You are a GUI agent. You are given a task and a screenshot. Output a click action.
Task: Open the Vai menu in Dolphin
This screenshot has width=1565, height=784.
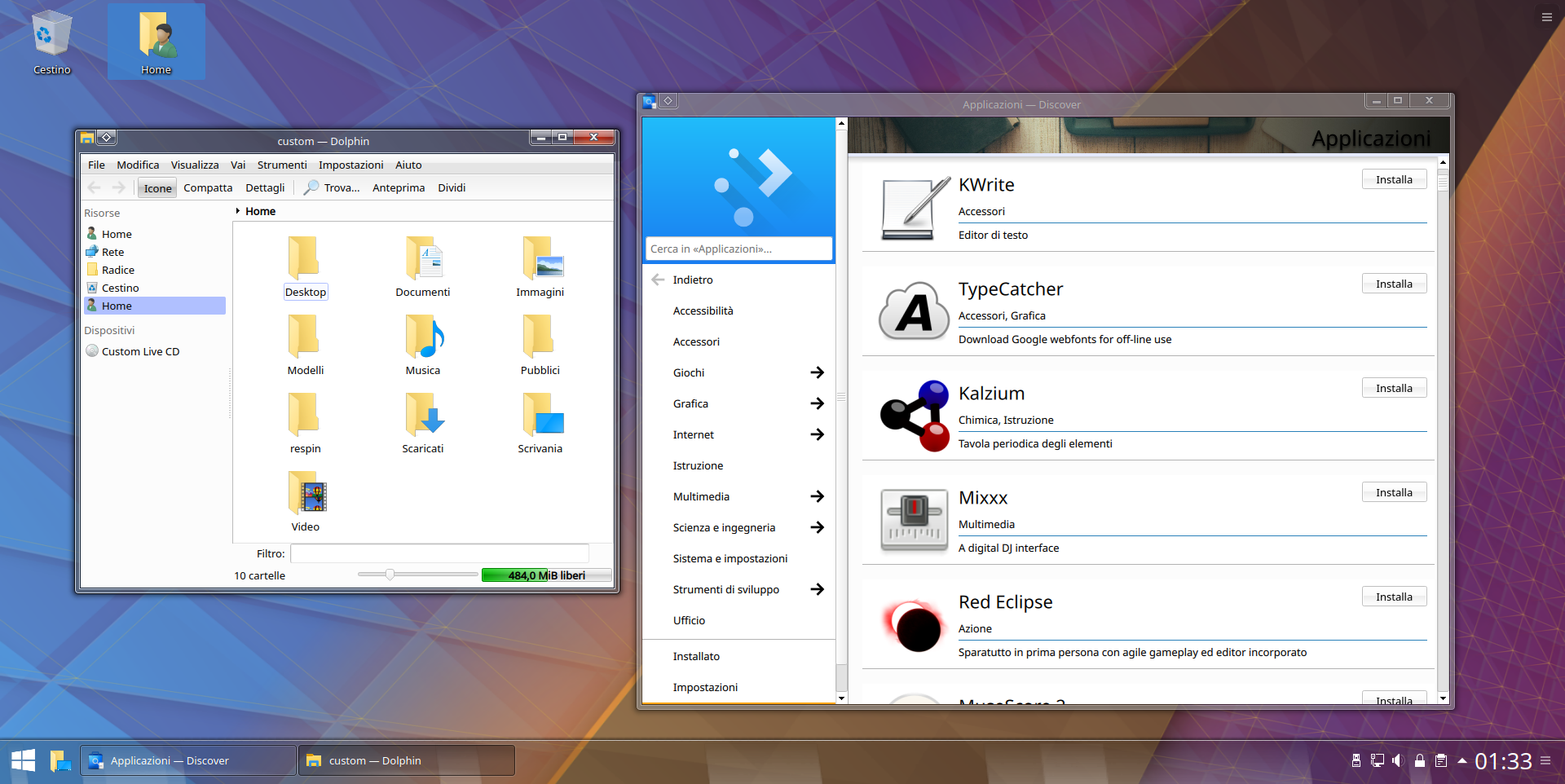(x=238, y=165)
